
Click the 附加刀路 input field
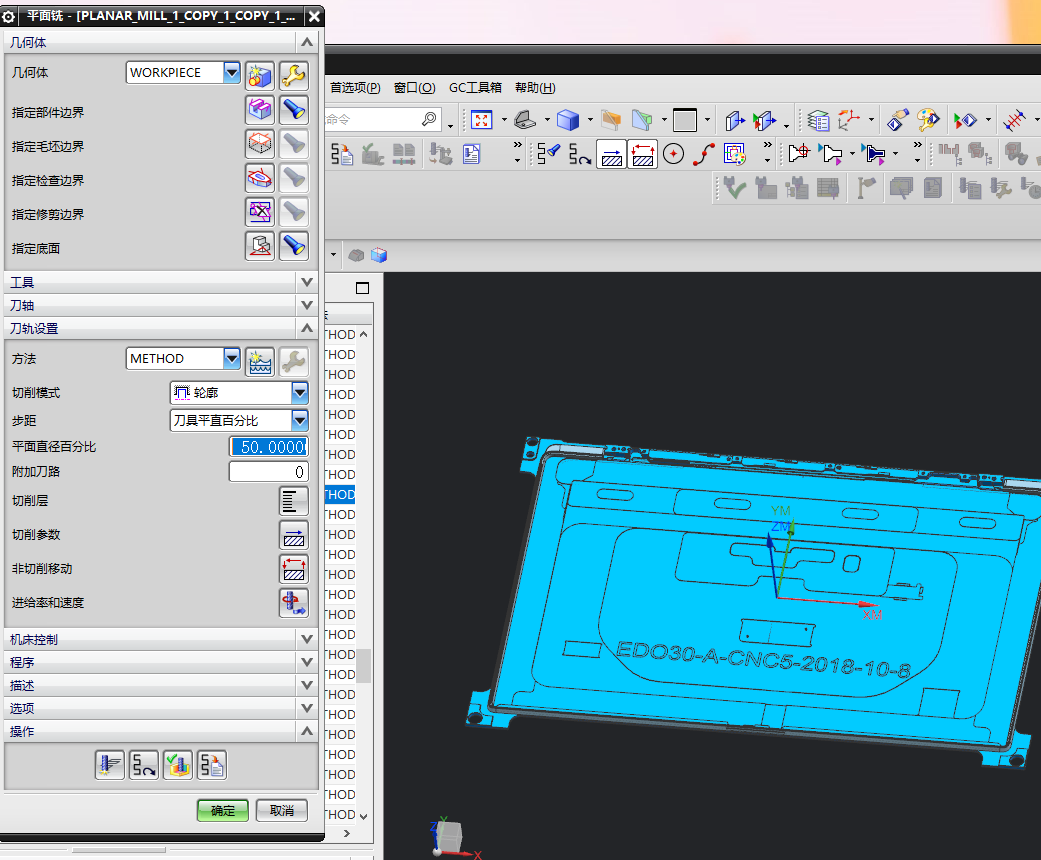coord(268,472)
